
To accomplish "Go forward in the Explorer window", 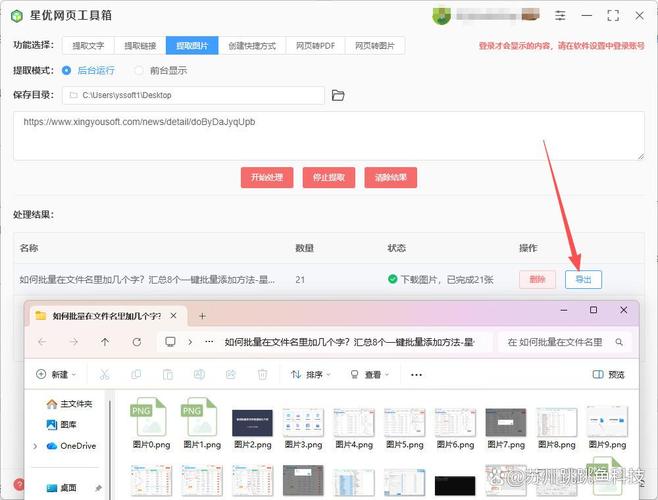I will tap(73, 342).
